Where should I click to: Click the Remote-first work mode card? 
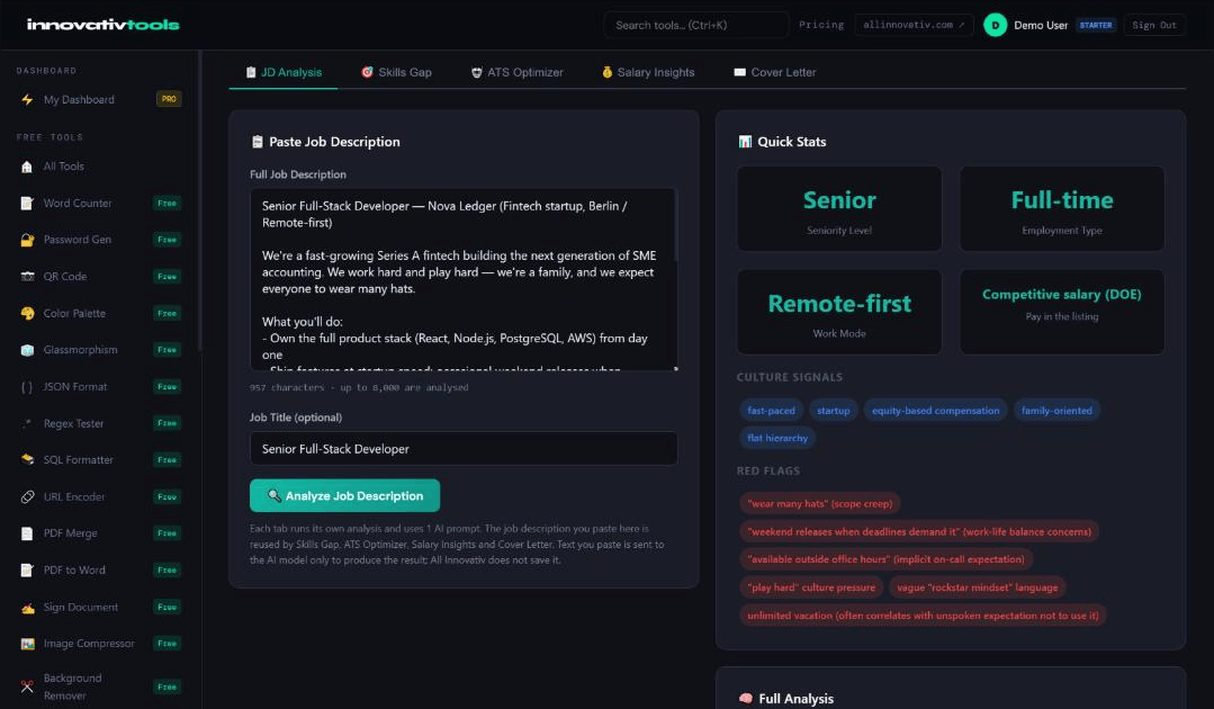[840, 312]
